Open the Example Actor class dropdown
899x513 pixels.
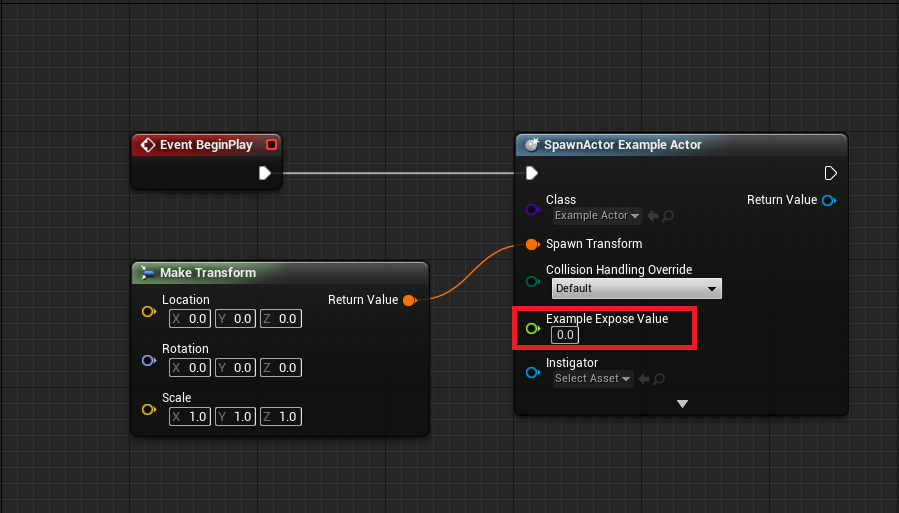[x=597, y=216]
